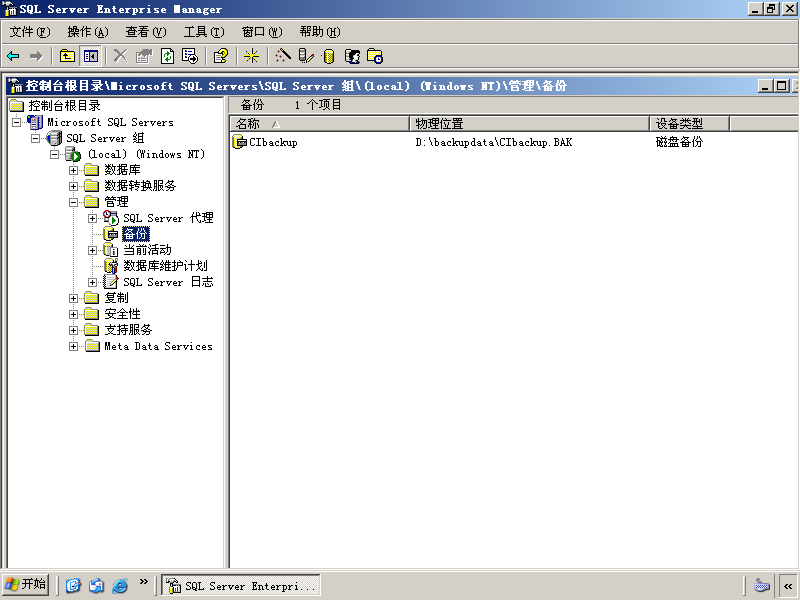
Task: Click the Forward arrow toolbar icon
Action: pyautogui.click(x=36, y=56)
